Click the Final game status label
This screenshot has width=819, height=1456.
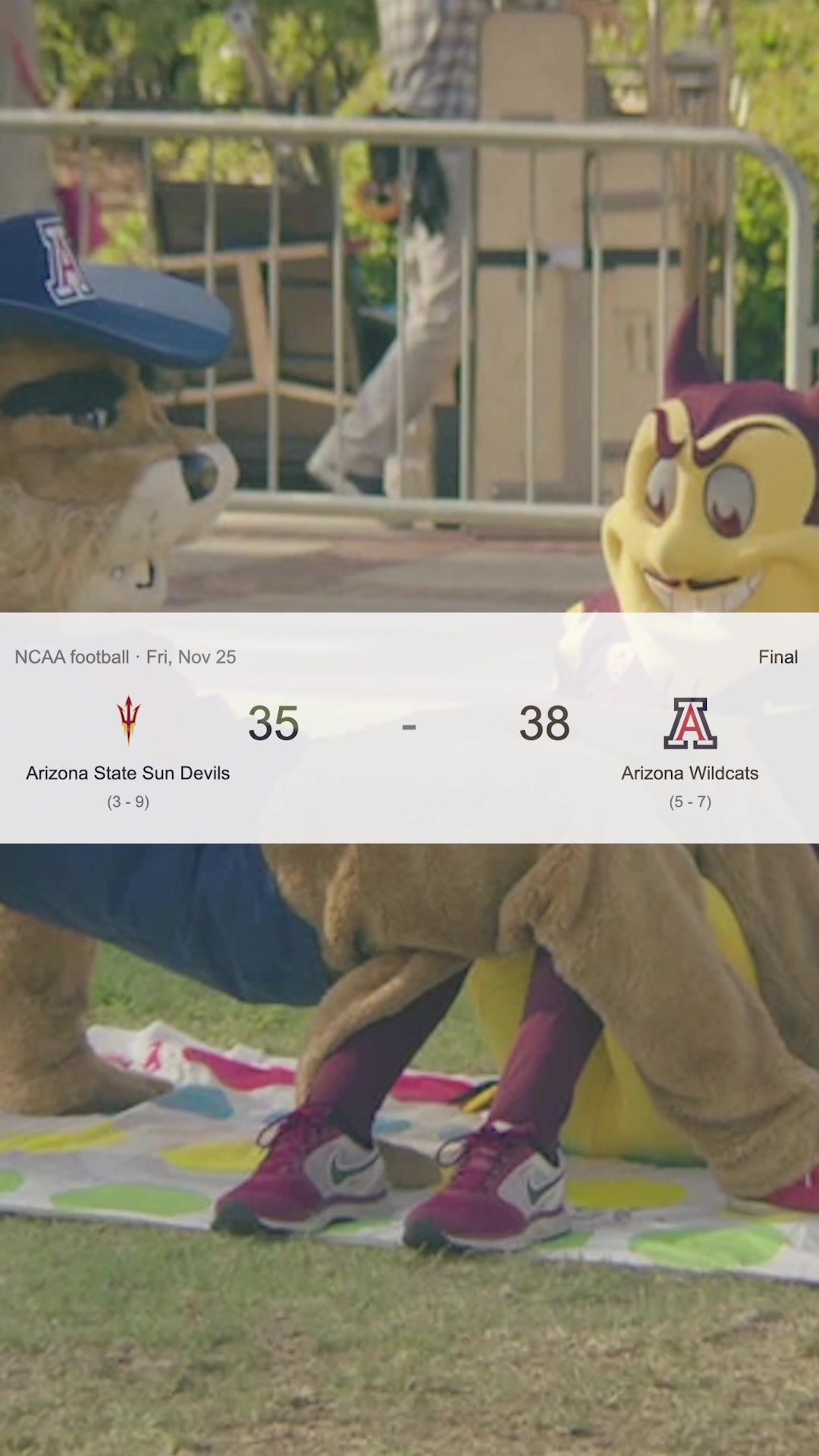click(778, 657)
